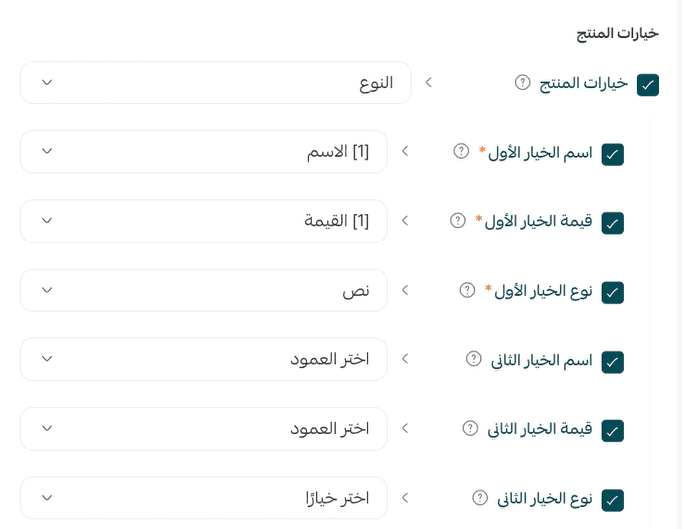Click the arrow icon beside النوع dropdown
Screen dimensions: 682x529
429,82
